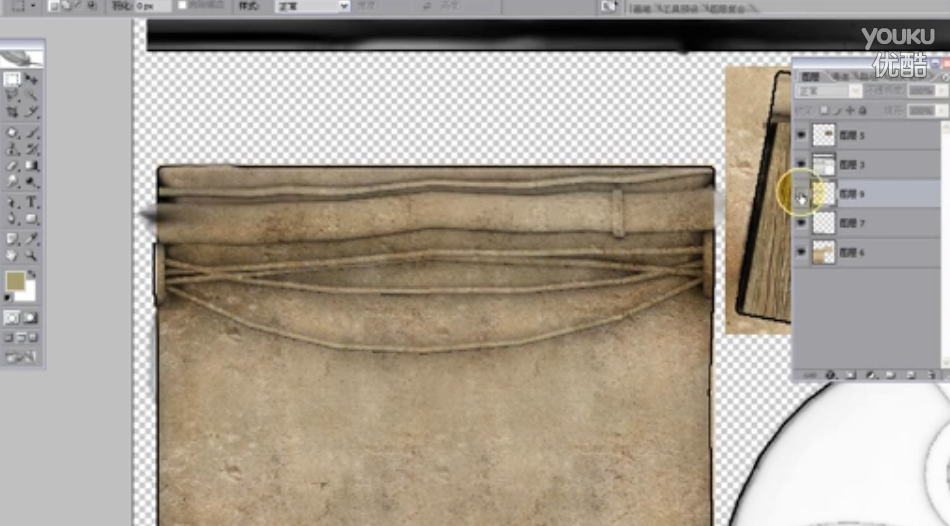Screen dimensions: 950x526
Task: Select the Hand tool
Action: pyautogui.click(x=12, y=255)
